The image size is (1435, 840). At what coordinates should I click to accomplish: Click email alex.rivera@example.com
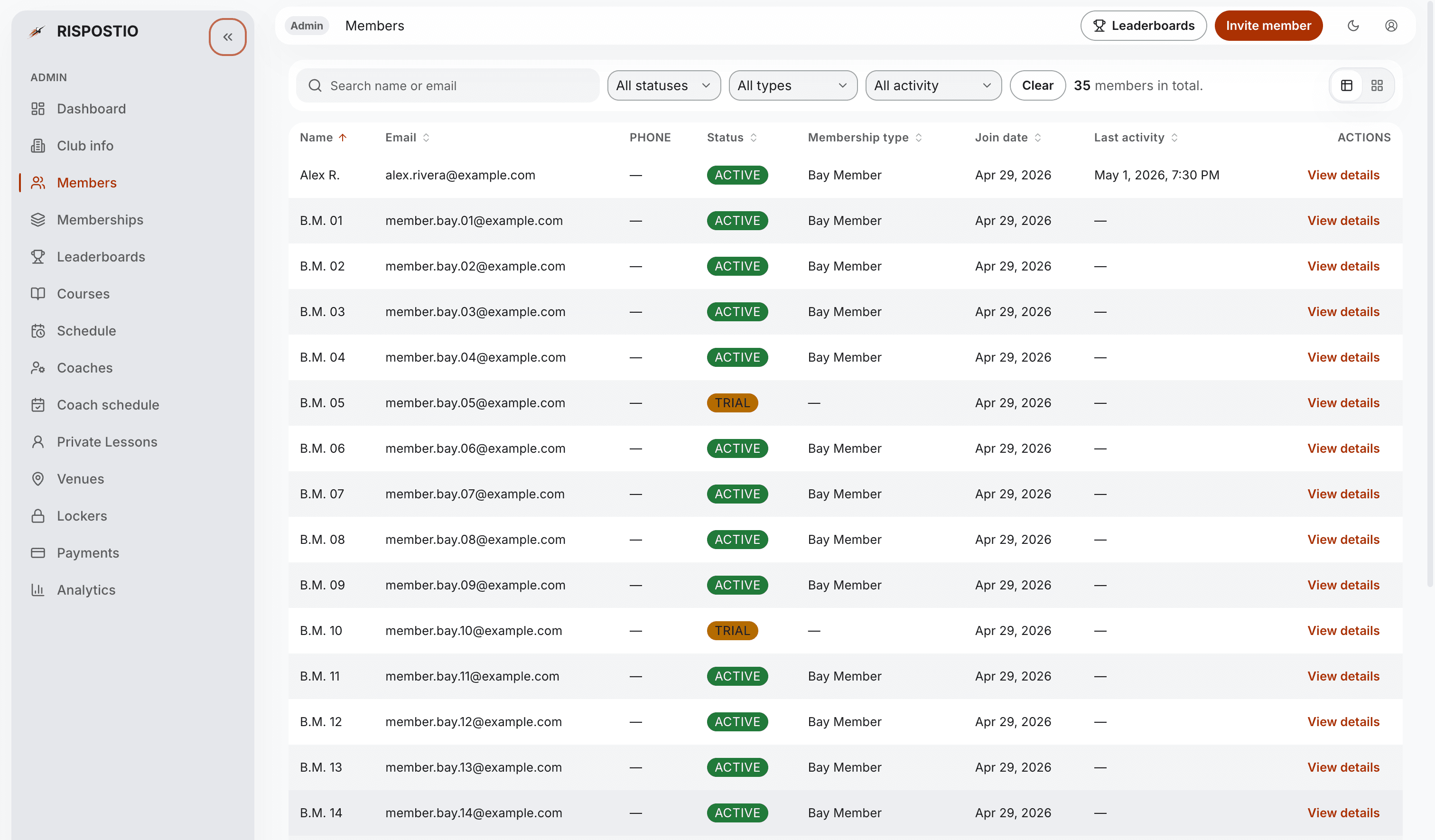tap(460, 175)
